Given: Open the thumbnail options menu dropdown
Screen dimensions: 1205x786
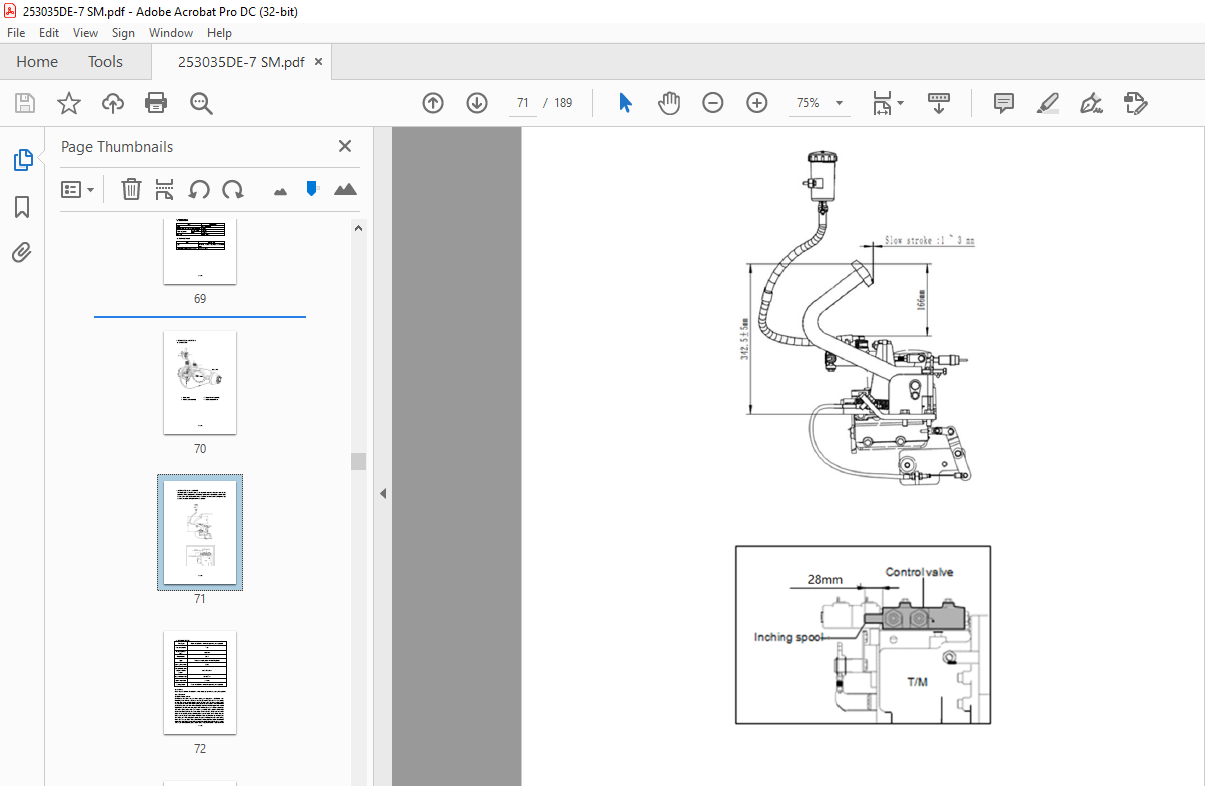Looking at the screenshot, I should tap(77, 189).
